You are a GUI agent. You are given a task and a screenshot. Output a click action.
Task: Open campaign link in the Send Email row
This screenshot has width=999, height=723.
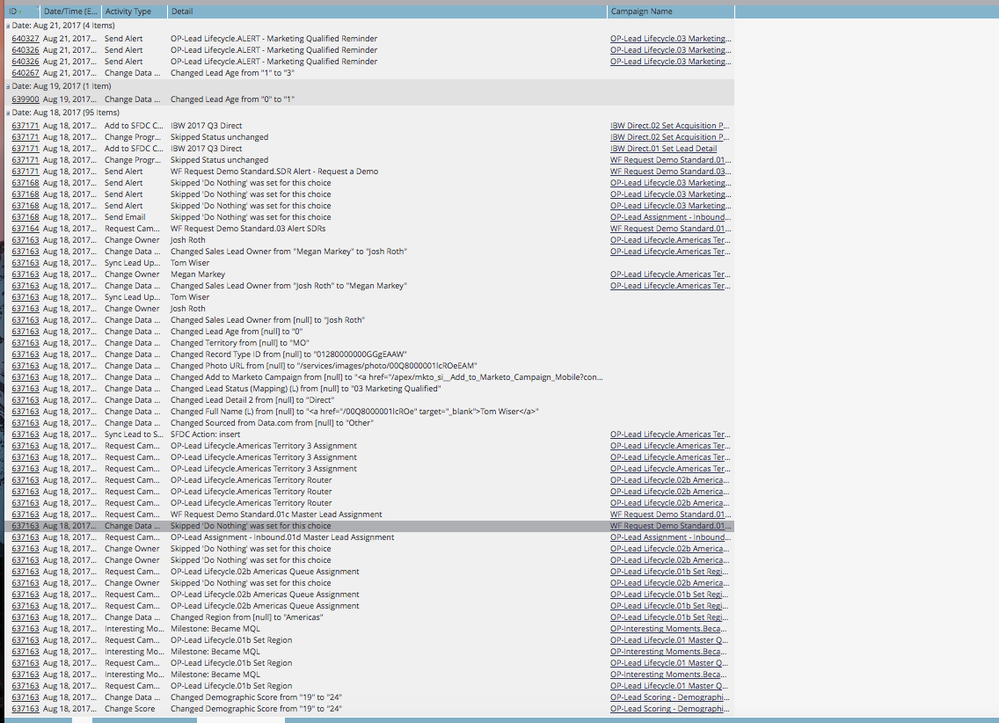click(x=669, y=217)
